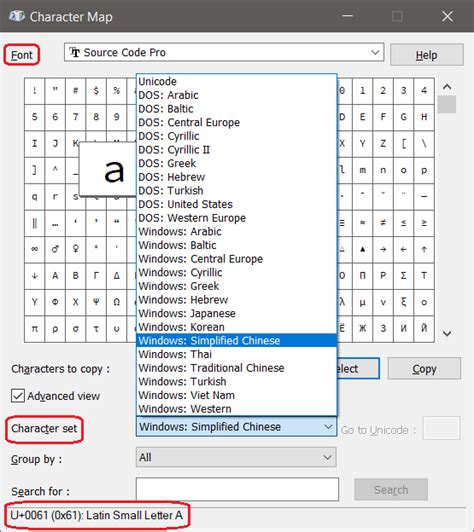Open Help for Character Map

[426, 55]
